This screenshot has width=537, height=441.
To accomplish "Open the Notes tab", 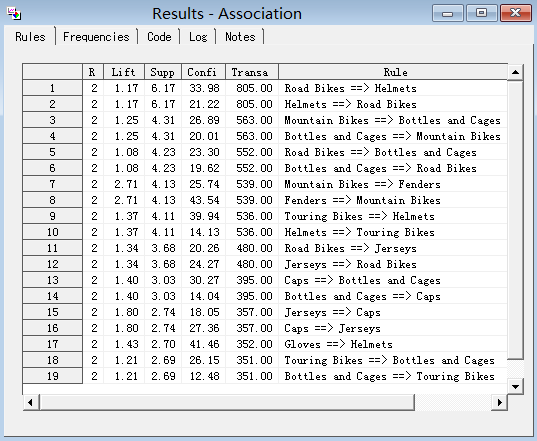I will click(240, 37).
